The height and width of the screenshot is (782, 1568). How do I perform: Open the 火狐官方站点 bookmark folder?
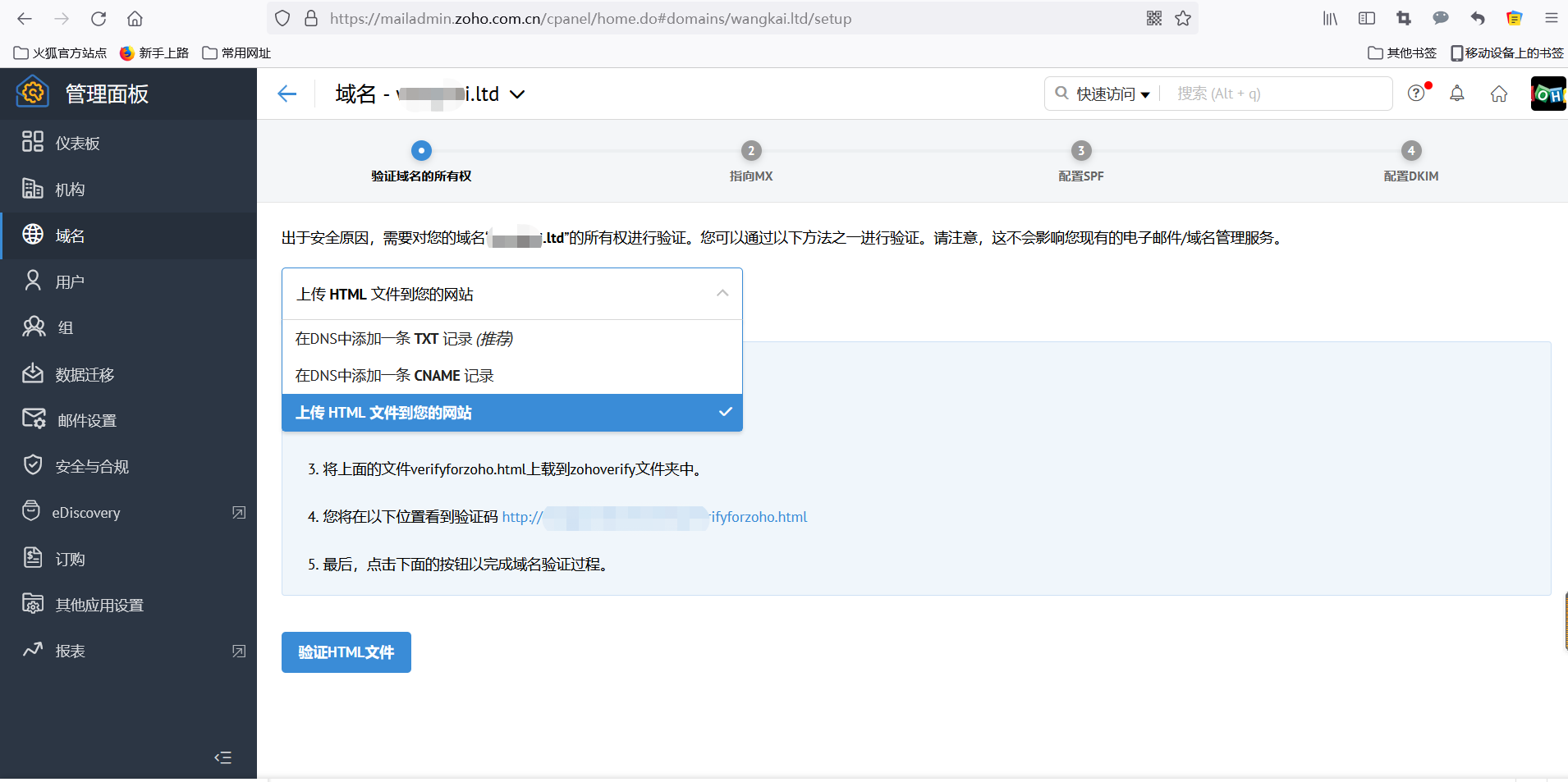click(61, 53)
